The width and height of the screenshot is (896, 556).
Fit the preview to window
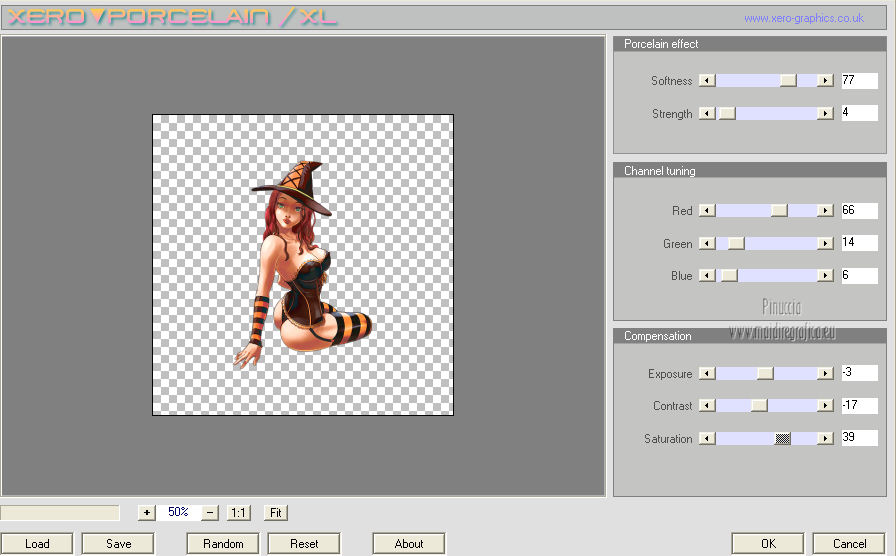pyautogui.click(x=276, y=512)
